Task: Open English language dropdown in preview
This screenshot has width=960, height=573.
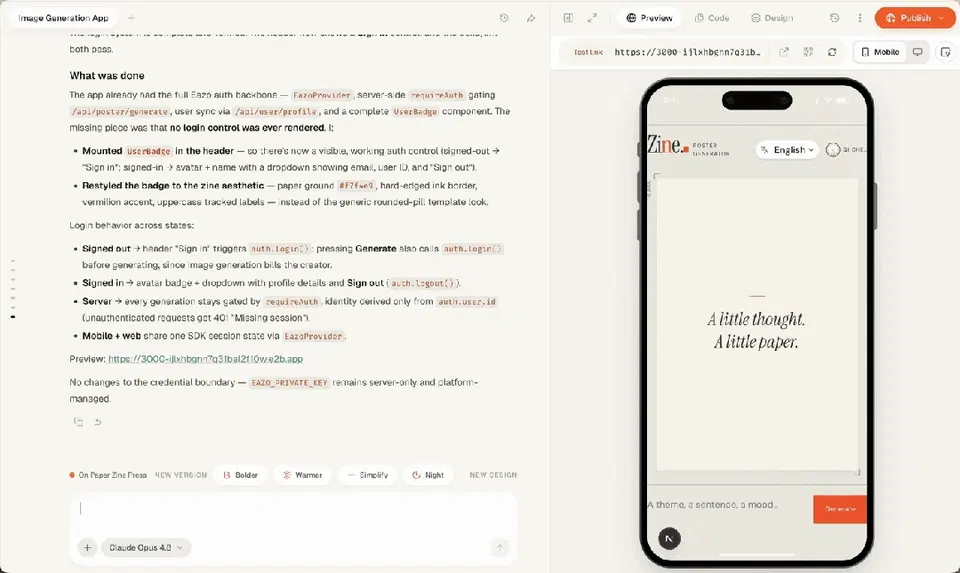Action: (x=787, y=149)
